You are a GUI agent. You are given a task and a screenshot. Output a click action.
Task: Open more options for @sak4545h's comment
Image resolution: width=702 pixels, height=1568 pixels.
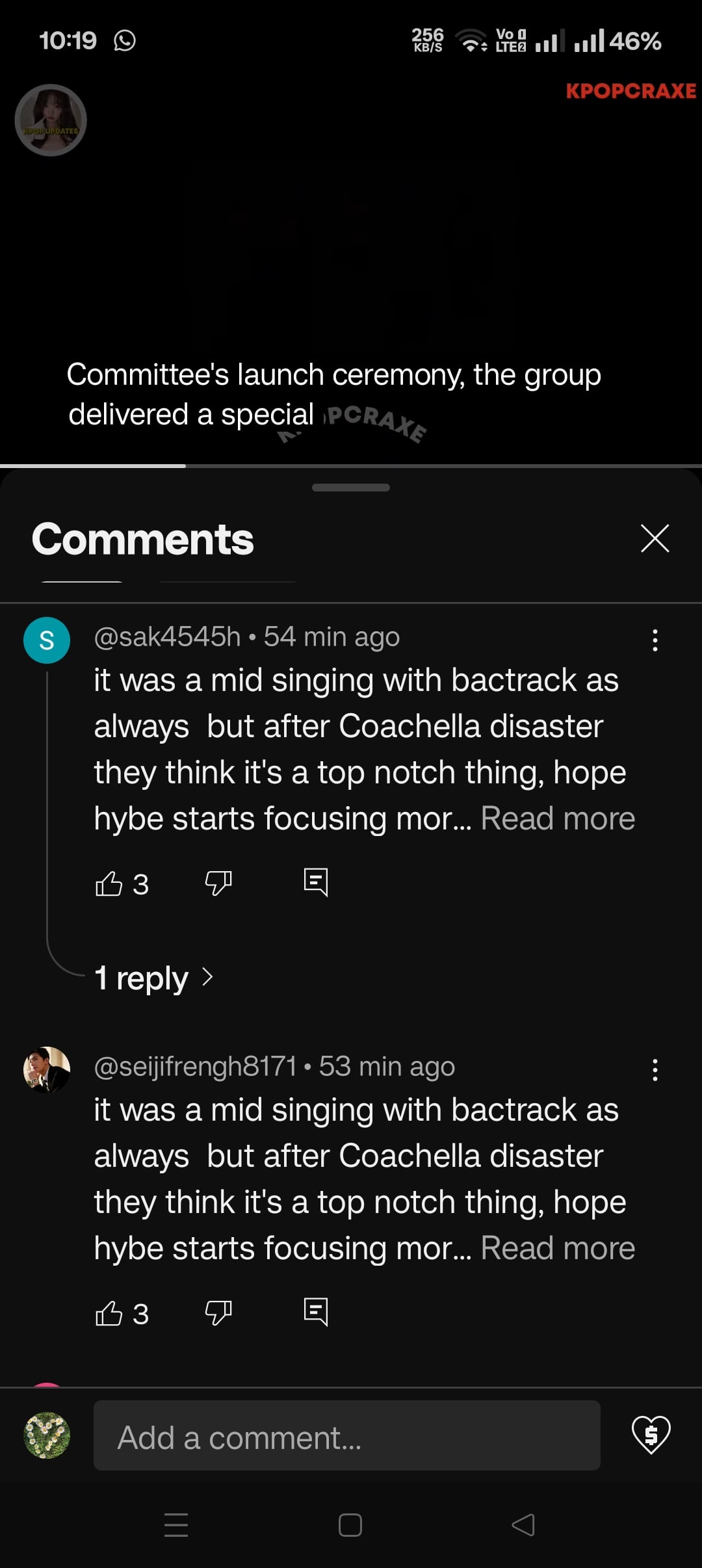pyautogui.click(x=655, y=640)
